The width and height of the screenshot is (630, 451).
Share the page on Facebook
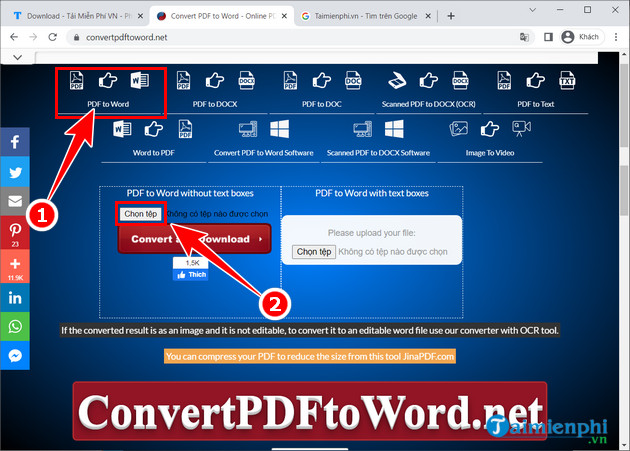[x=15, y=142]
